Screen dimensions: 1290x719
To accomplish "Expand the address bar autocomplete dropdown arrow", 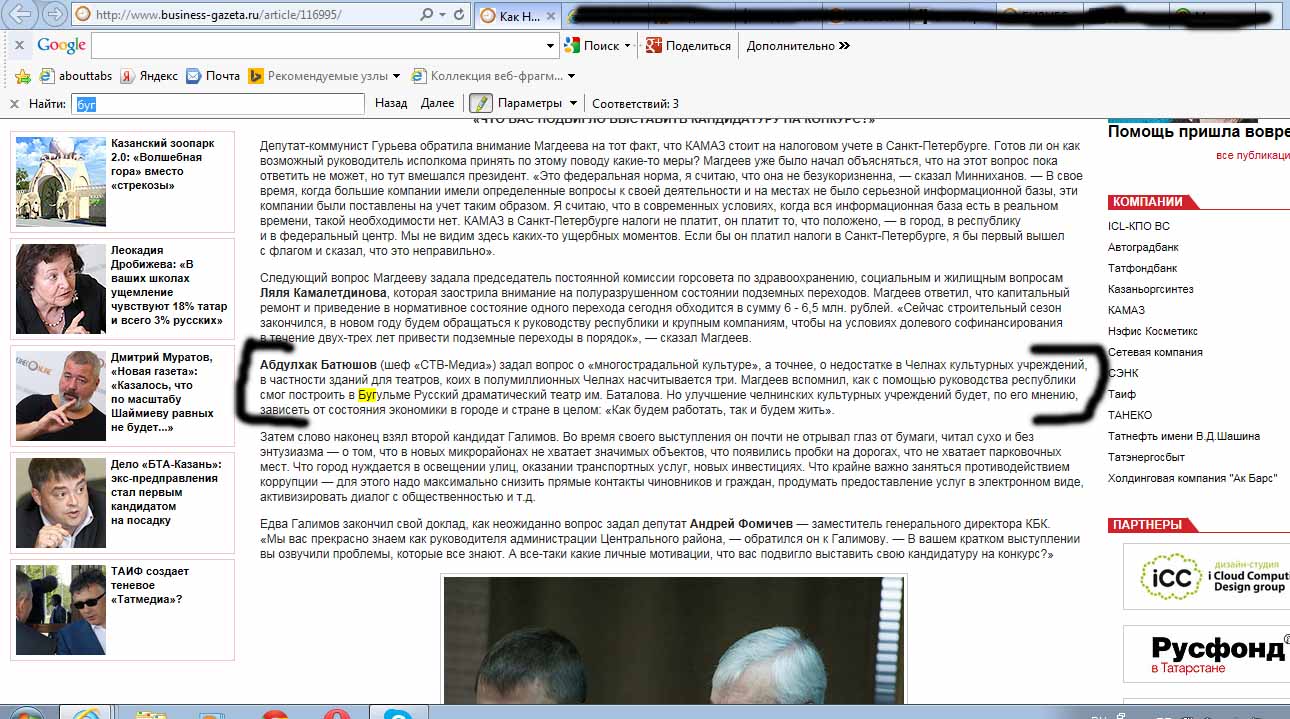I will (443, 15).
